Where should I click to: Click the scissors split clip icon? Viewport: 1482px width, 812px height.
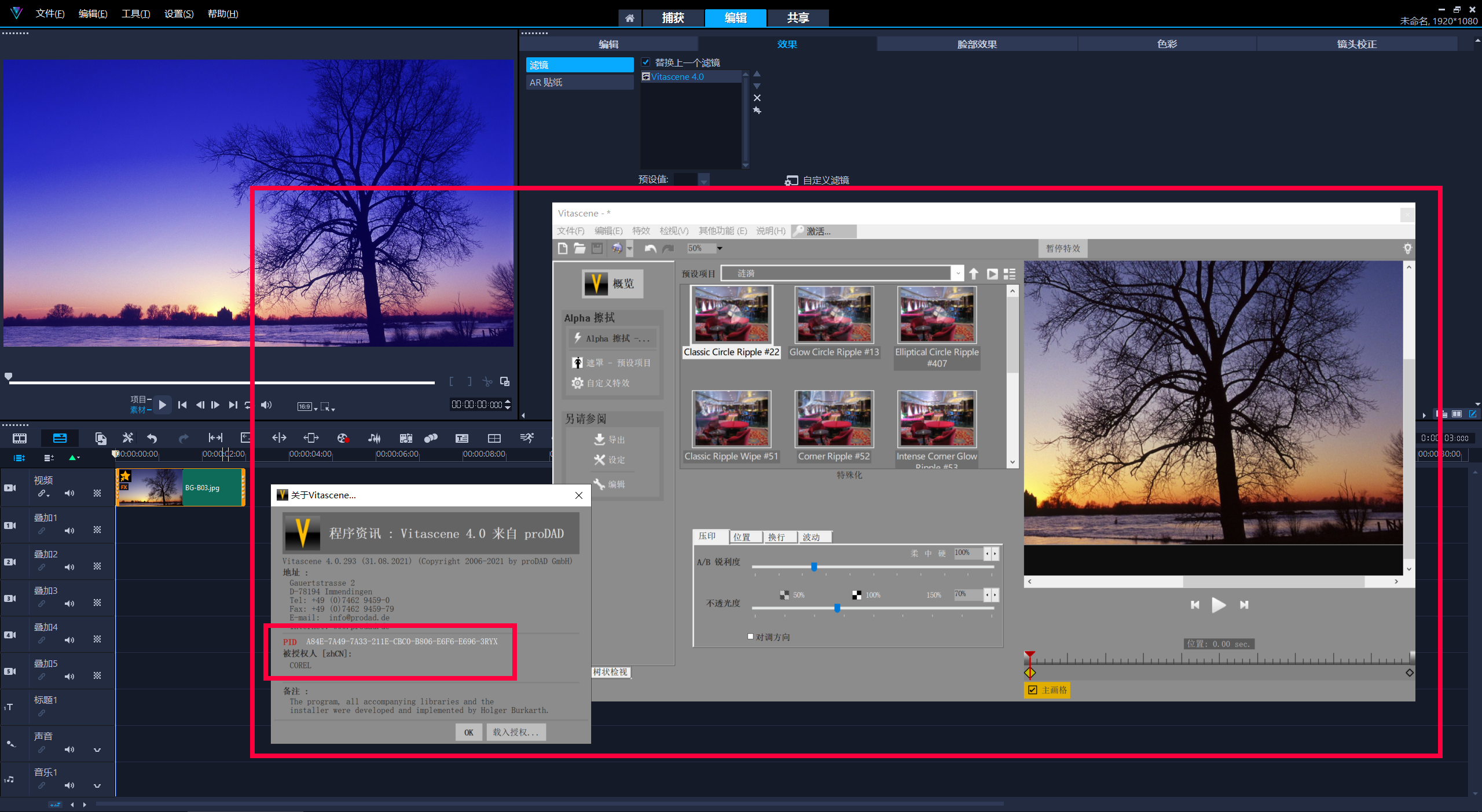coord(487,382)
